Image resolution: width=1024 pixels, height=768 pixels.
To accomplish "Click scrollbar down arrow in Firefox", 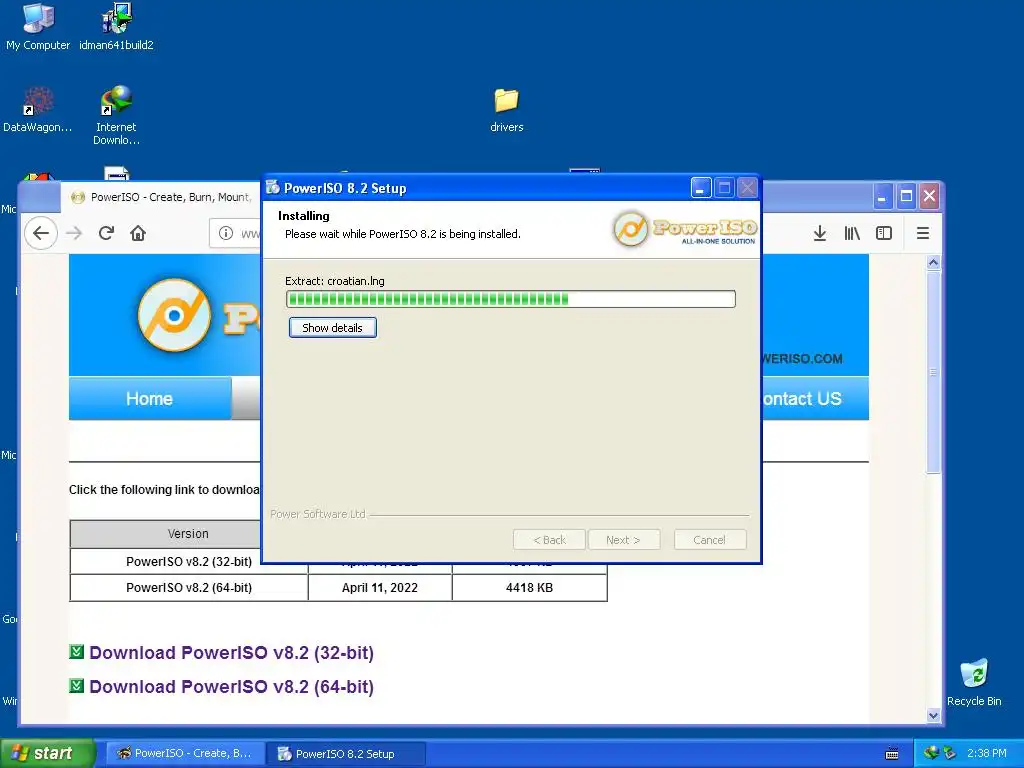I will tap(933, 716).
